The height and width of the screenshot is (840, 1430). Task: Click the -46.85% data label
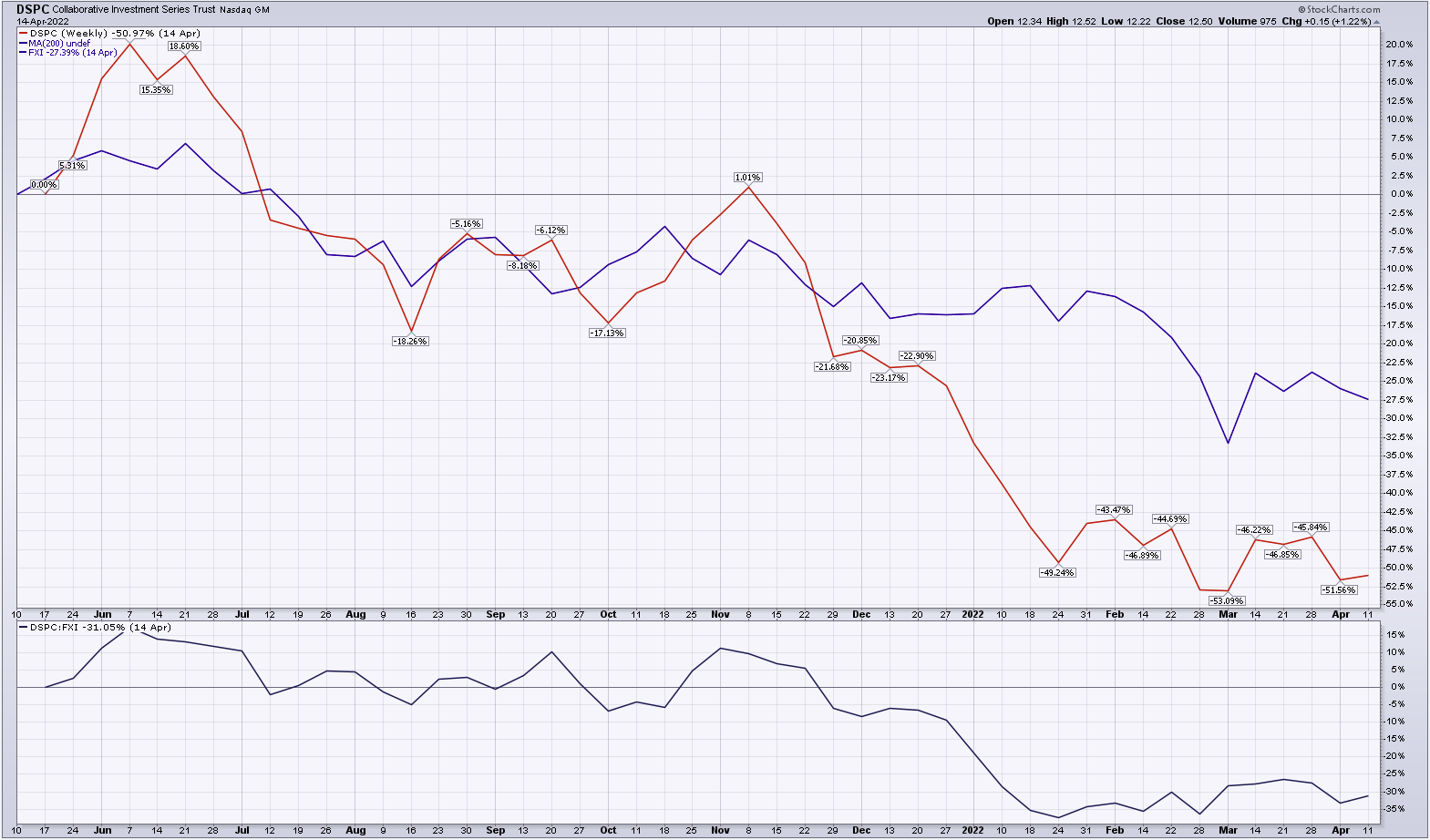click(1282, 554)
